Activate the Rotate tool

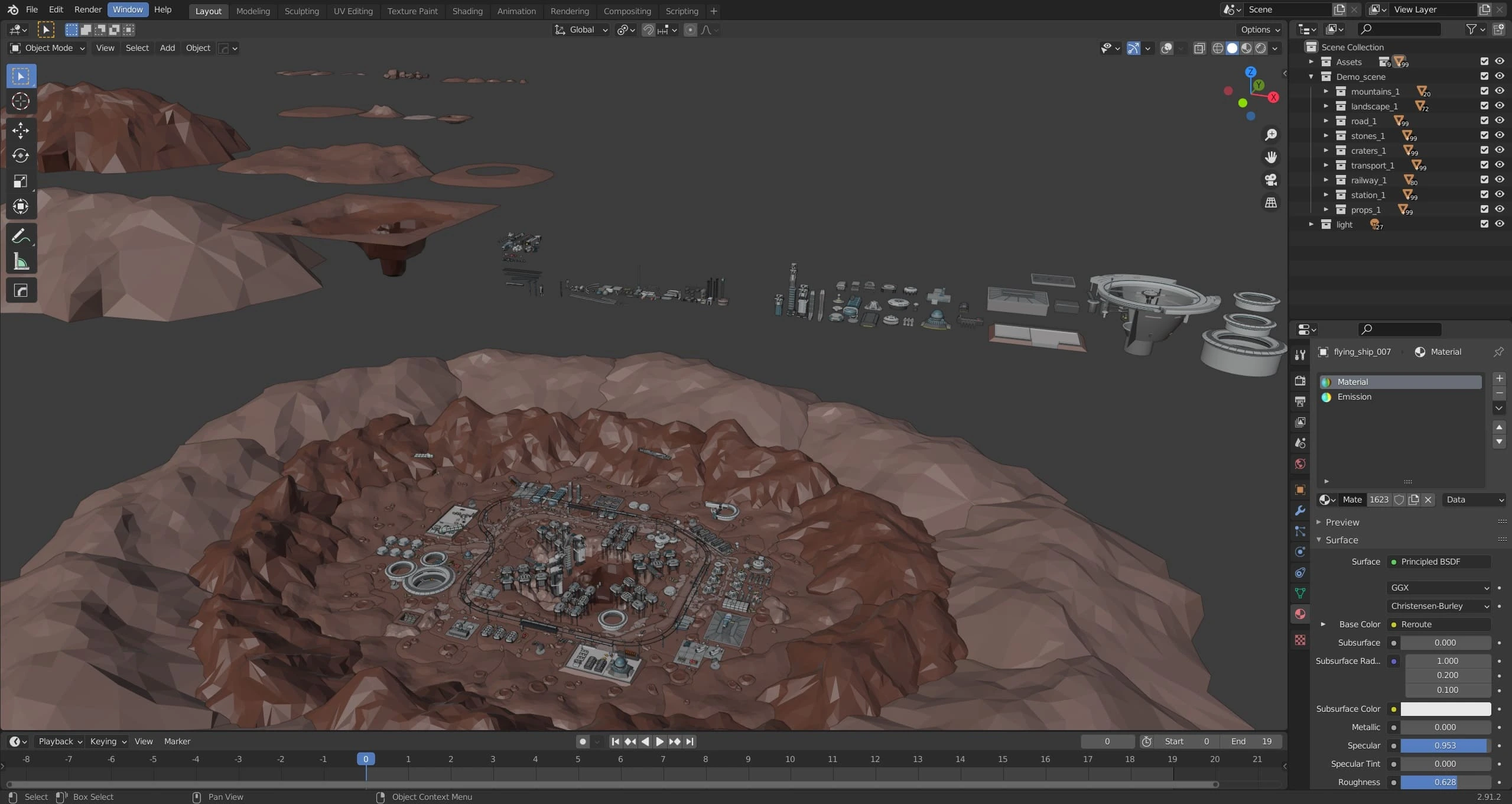21,155
